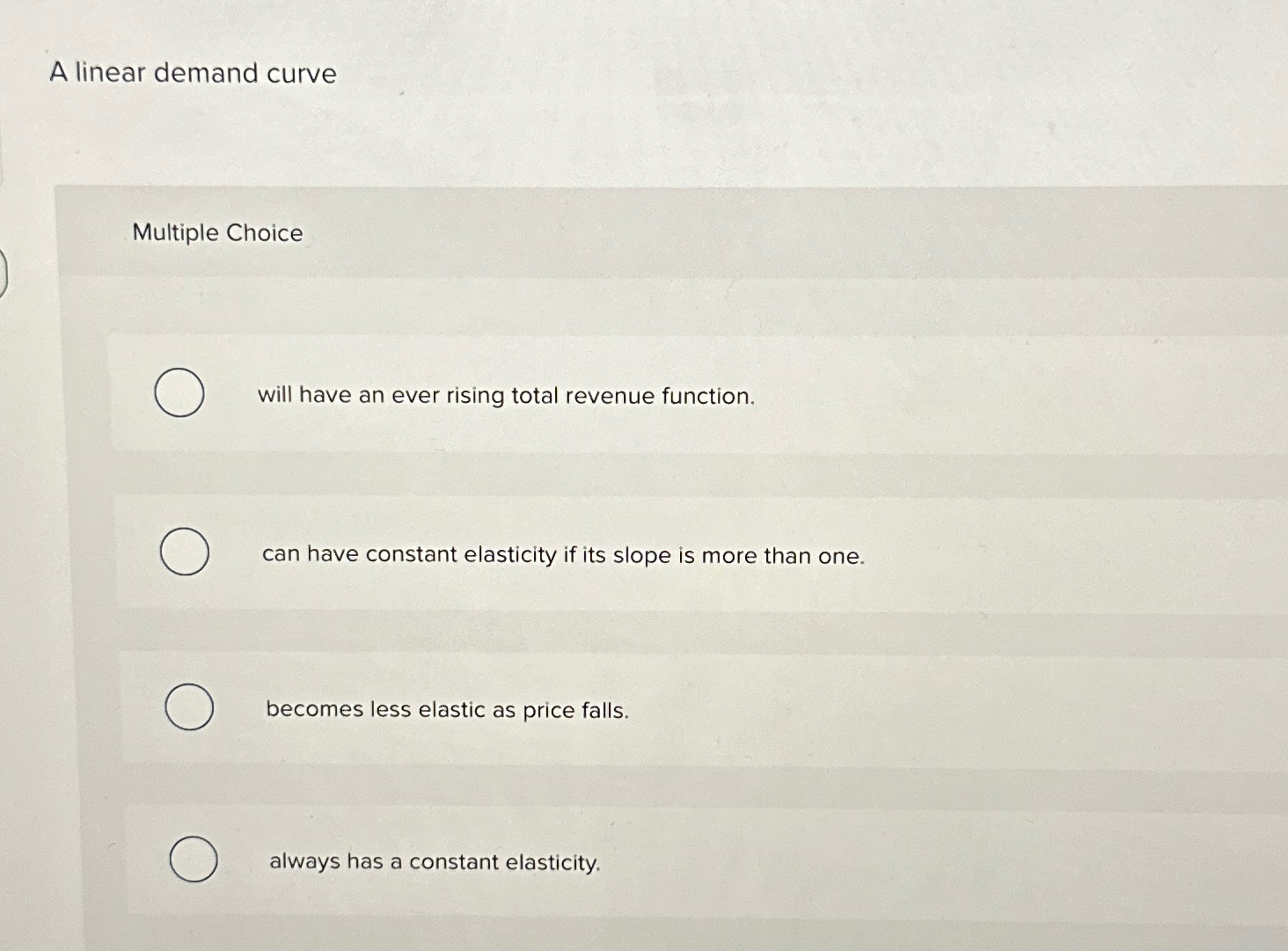This screenshot has width=1288, height=951.
Task: Click the answer text 'will have an ever rising total revenue function'
Action: 508,396
